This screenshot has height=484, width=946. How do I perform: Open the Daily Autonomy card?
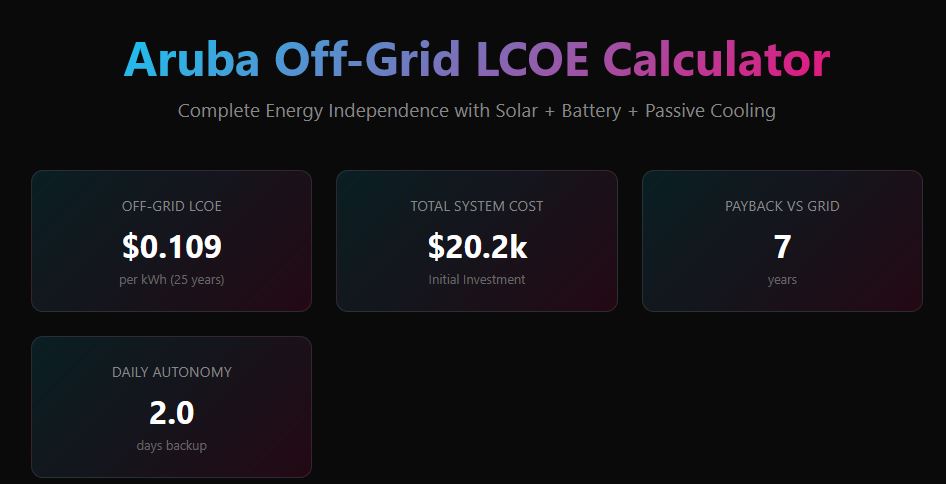(x=171, y=407)
